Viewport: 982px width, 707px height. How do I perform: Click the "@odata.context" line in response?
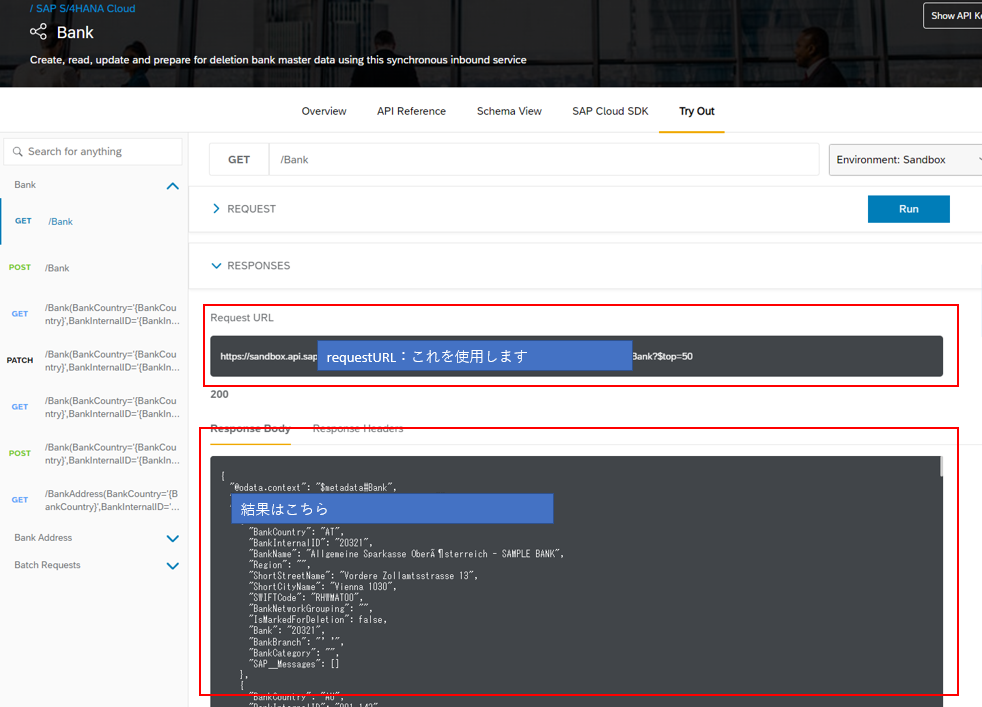313,487
